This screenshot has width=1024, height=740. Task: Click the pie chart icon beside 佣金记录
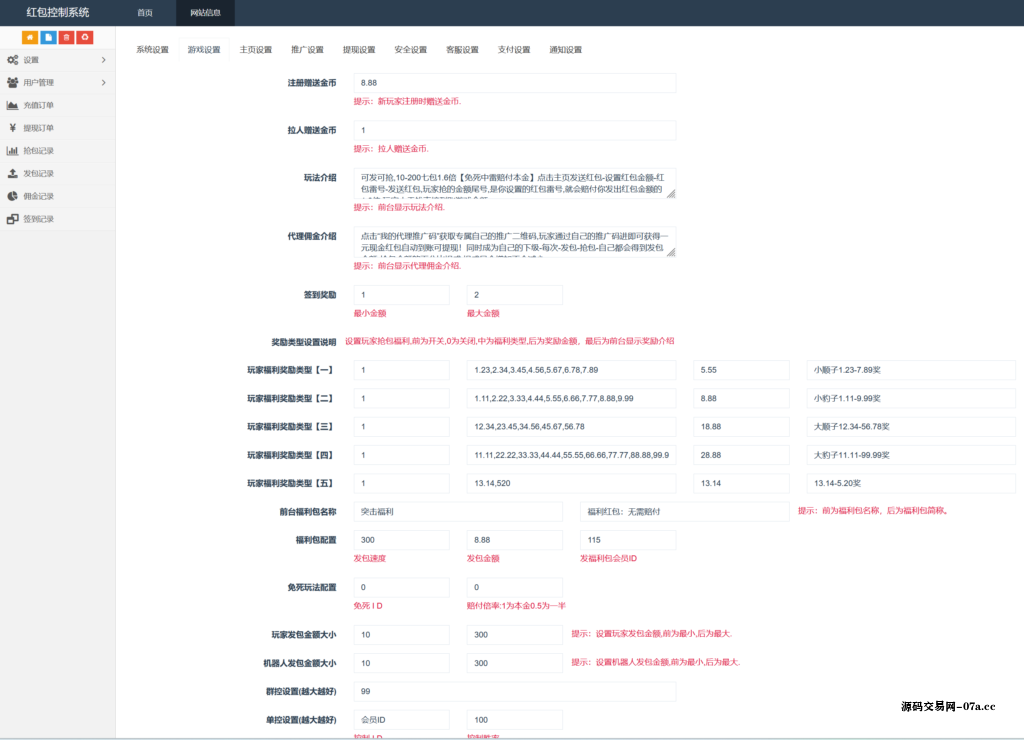12,196
